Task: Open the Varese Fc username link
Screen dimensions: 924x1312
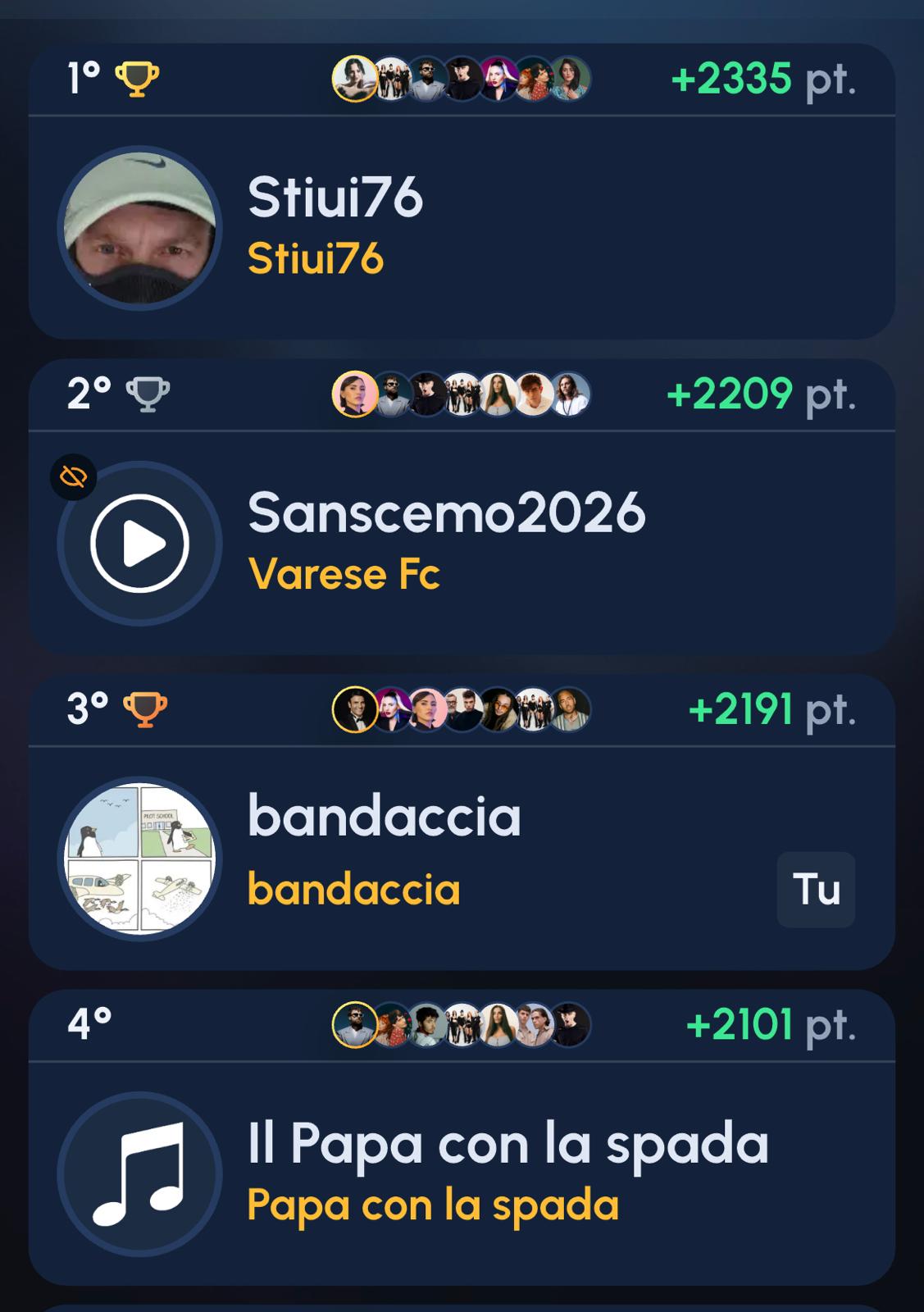Action: pyautogui.click(x=344, y=573)
